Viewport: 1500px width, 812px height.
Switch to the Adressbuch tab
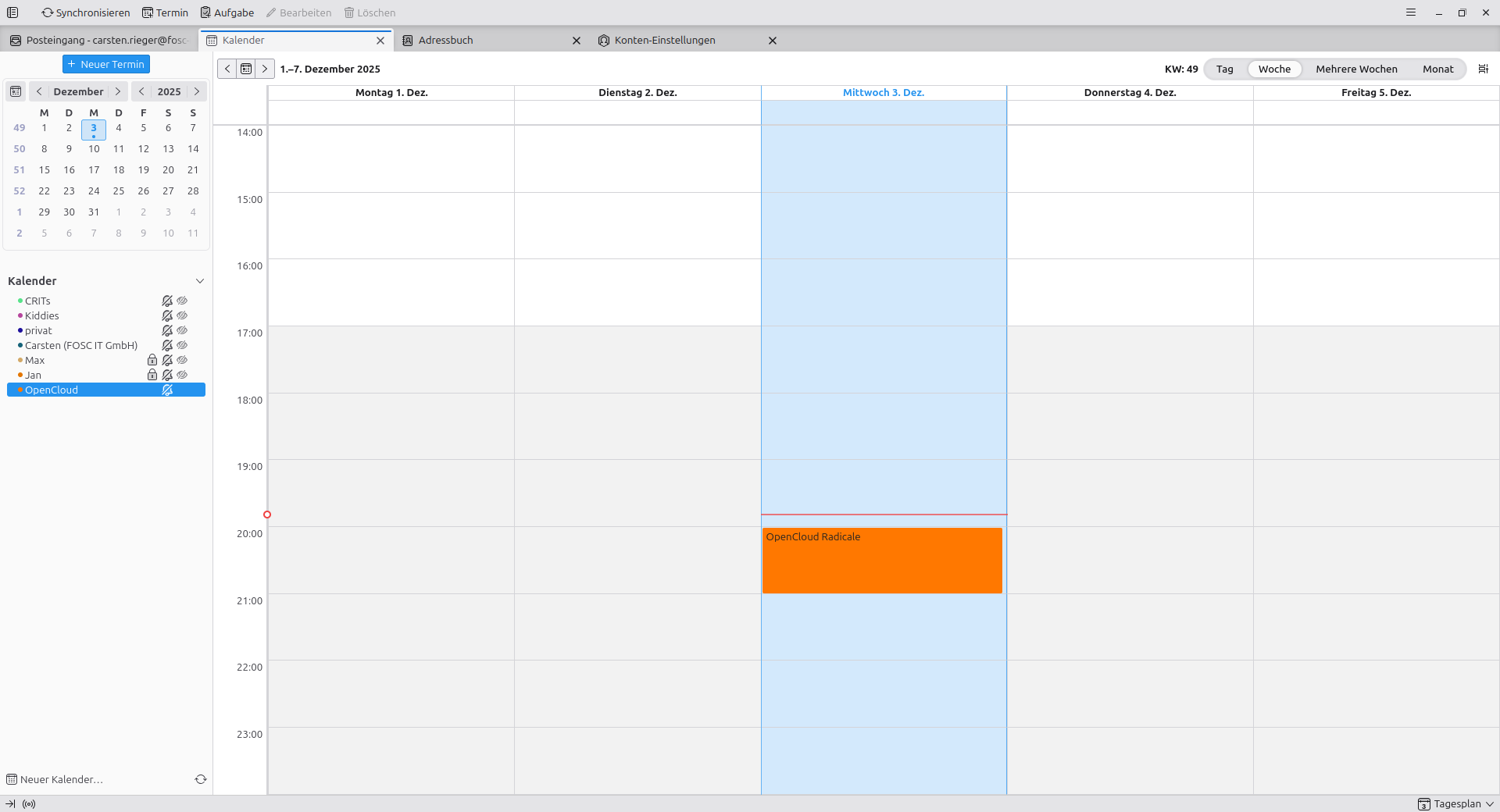pos(445,41)
